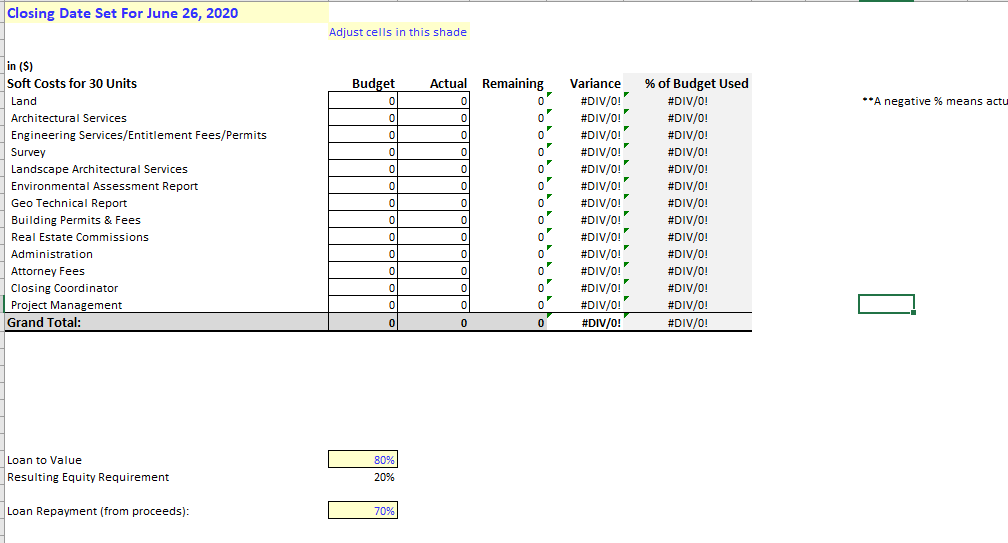Viewport: 1008px width, 543px height.
Task: Click Remaining value for Attorney Fees
Action: coord(541,271)
